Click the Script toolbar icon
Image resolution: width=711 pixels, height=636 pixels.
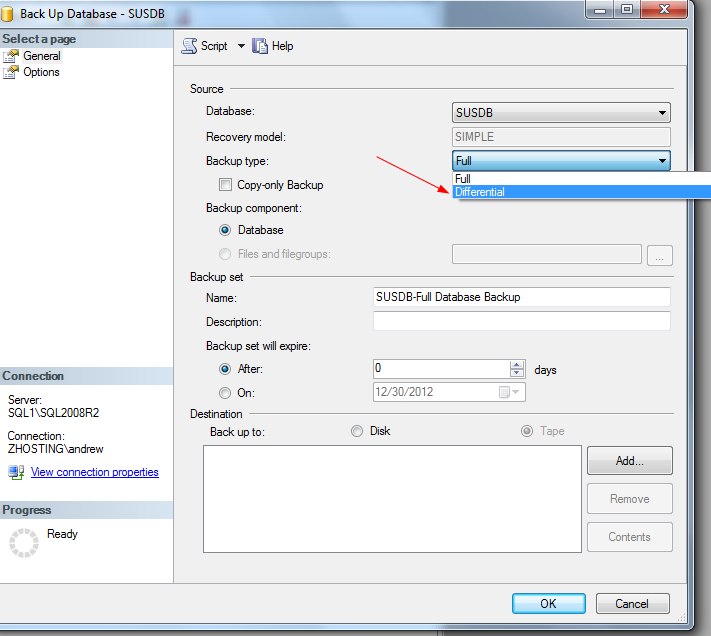point(189,46)
